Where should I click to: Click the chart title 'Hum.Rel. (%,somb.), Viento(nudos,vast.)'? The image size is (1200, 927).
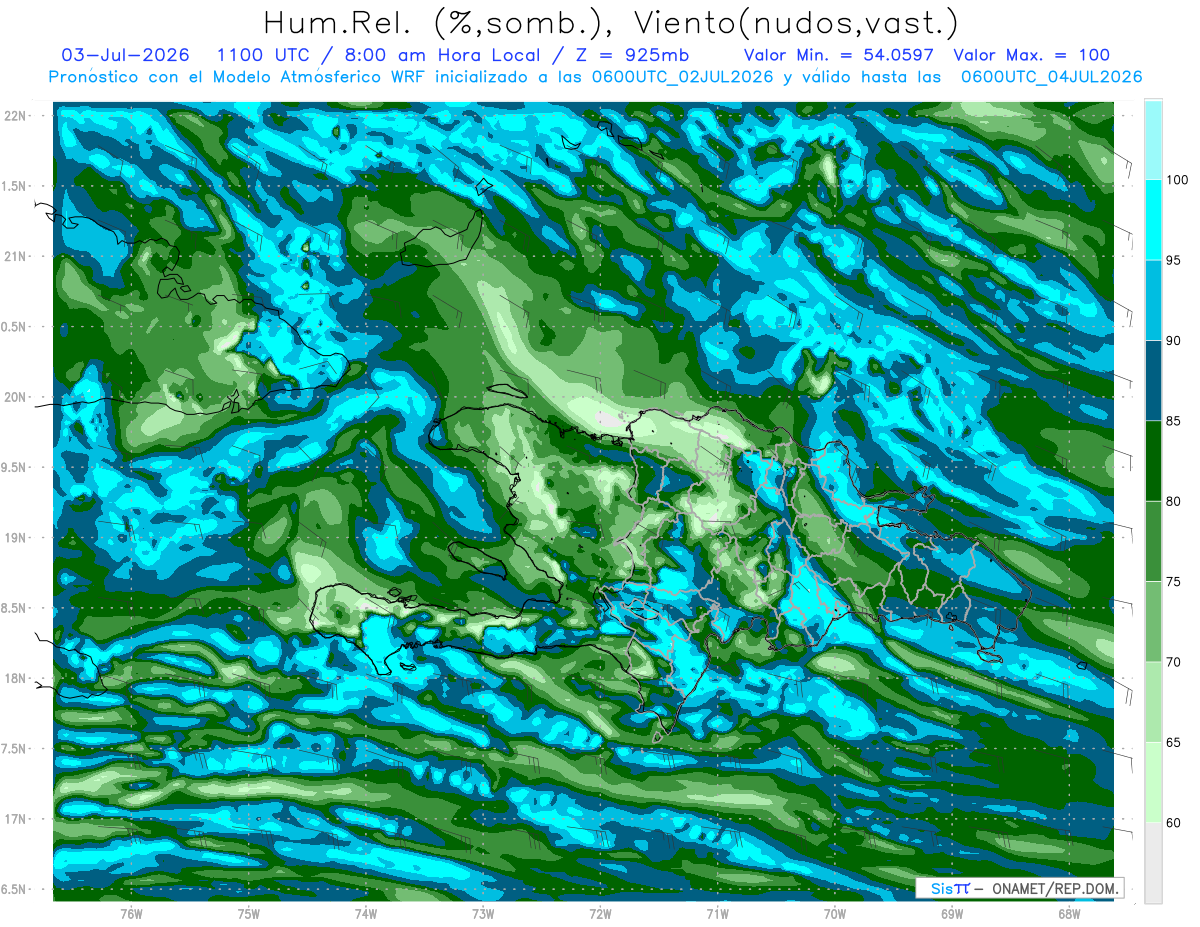pyautogui.click(x=610, y=23)
